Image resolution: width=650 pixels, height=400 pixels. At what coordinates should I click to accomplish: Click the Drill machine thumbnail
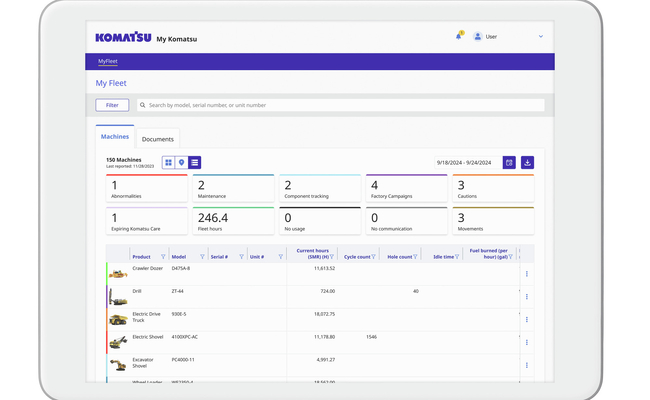(118, 297)
